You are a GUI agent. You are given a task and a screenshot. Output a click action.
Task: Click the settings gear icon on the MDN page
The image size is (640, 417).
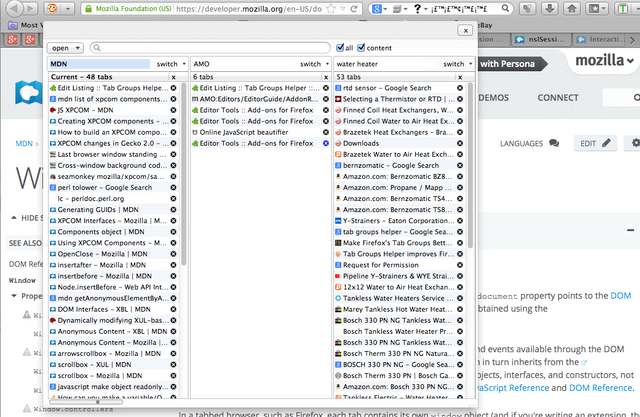point(636,143)
